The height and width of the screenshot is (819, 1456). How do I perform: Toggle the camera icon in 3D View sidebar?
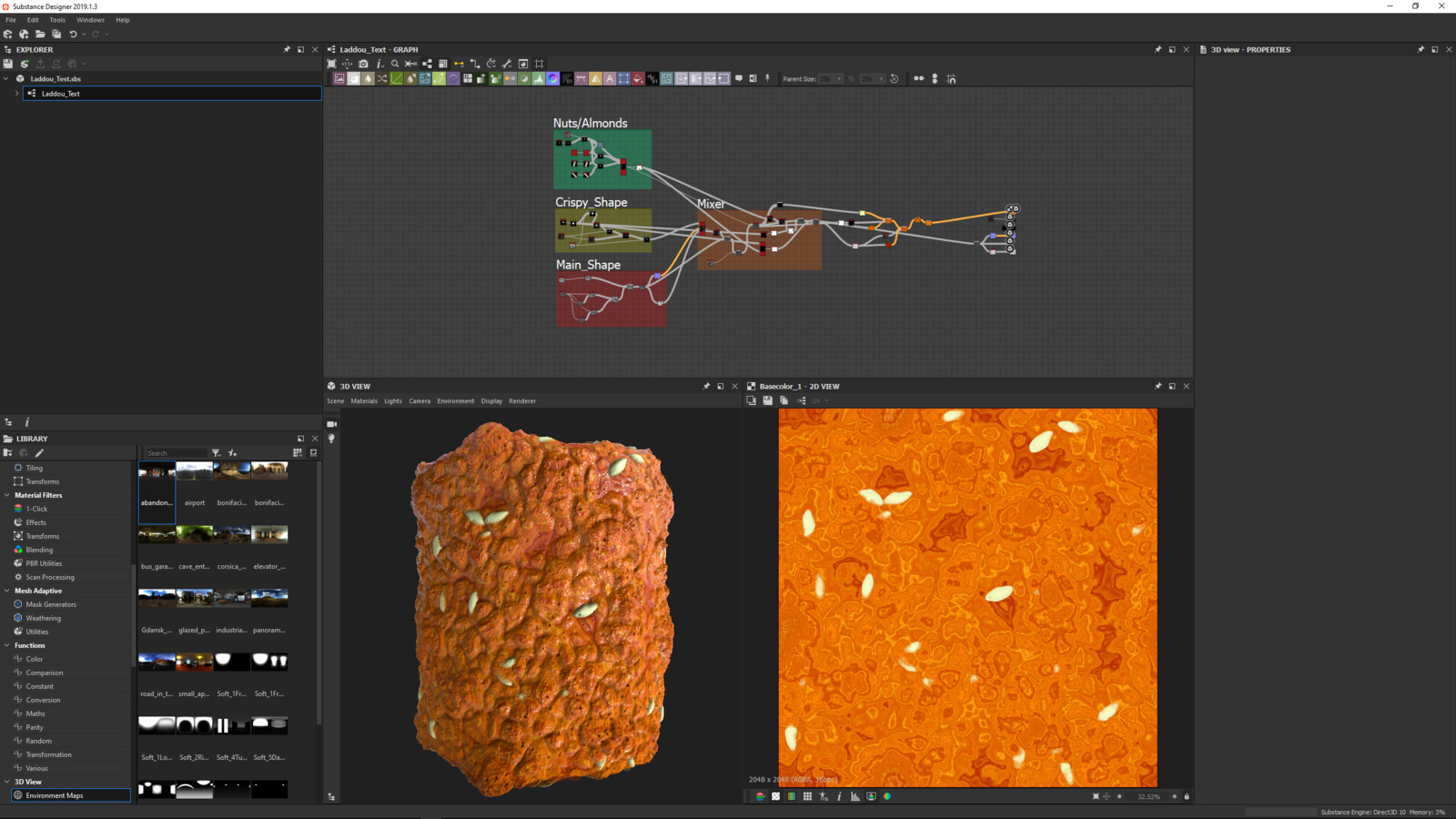tap(331, 424)
